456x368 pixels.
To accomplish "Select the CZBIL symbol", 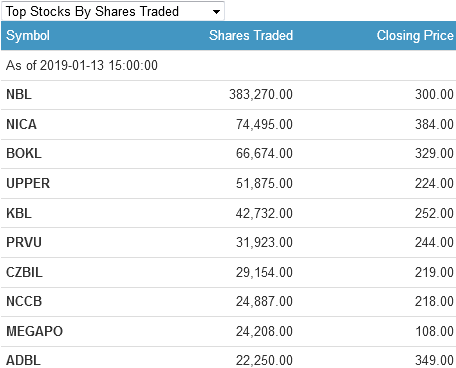I will (x=24, y=272).
